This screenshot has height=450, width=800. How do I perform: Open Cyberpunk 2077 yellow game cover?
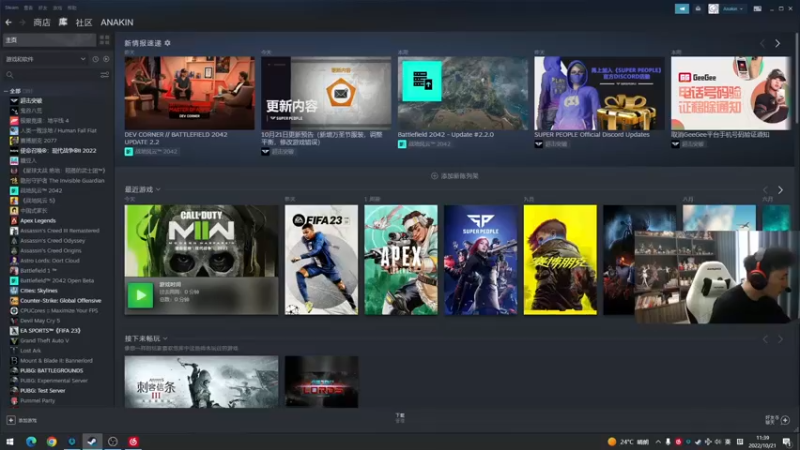click(560, 260)
